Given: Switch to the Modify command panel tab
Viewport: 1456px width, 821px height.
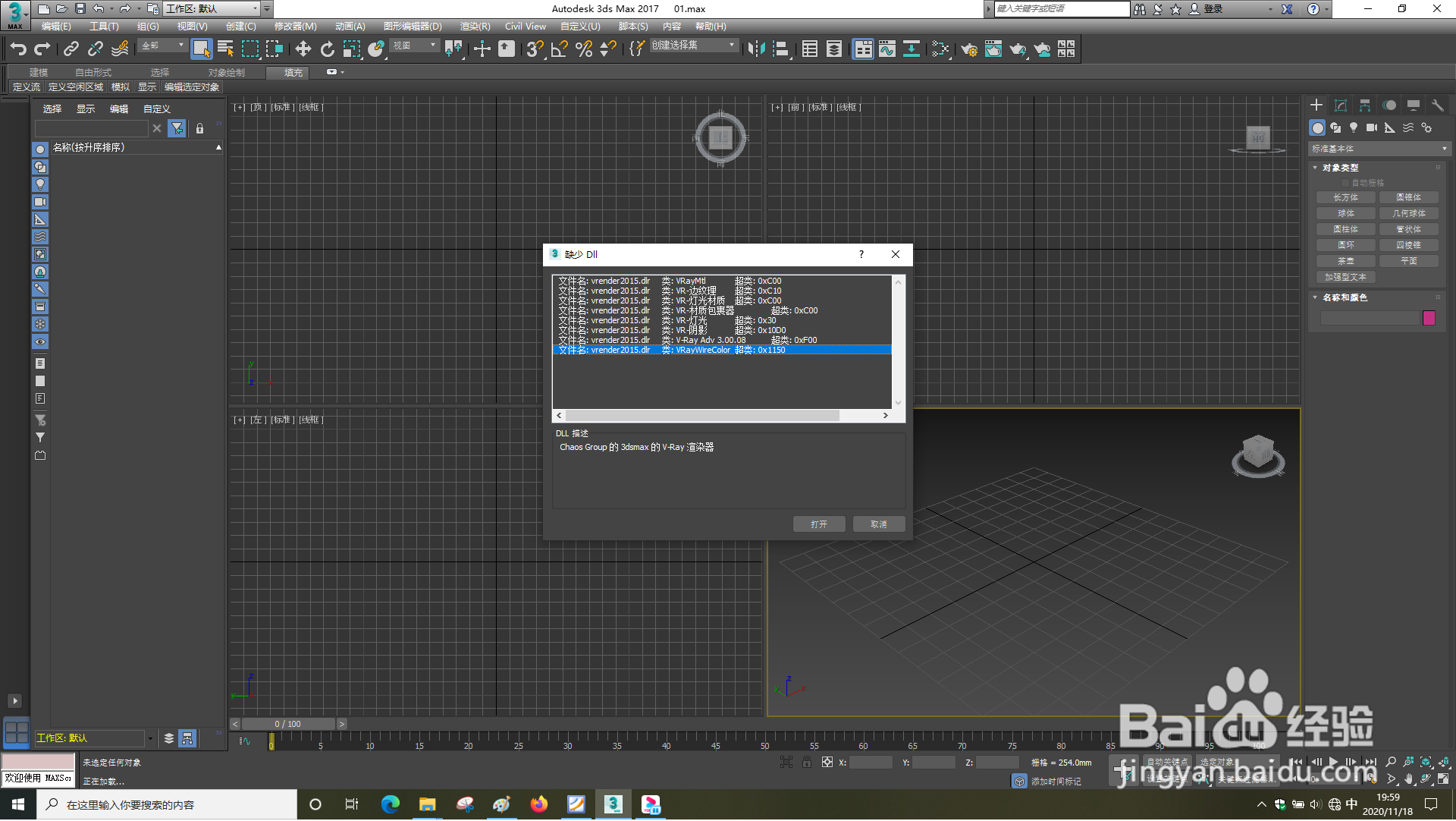Looking at the screenshot, I should [1341, 105].
